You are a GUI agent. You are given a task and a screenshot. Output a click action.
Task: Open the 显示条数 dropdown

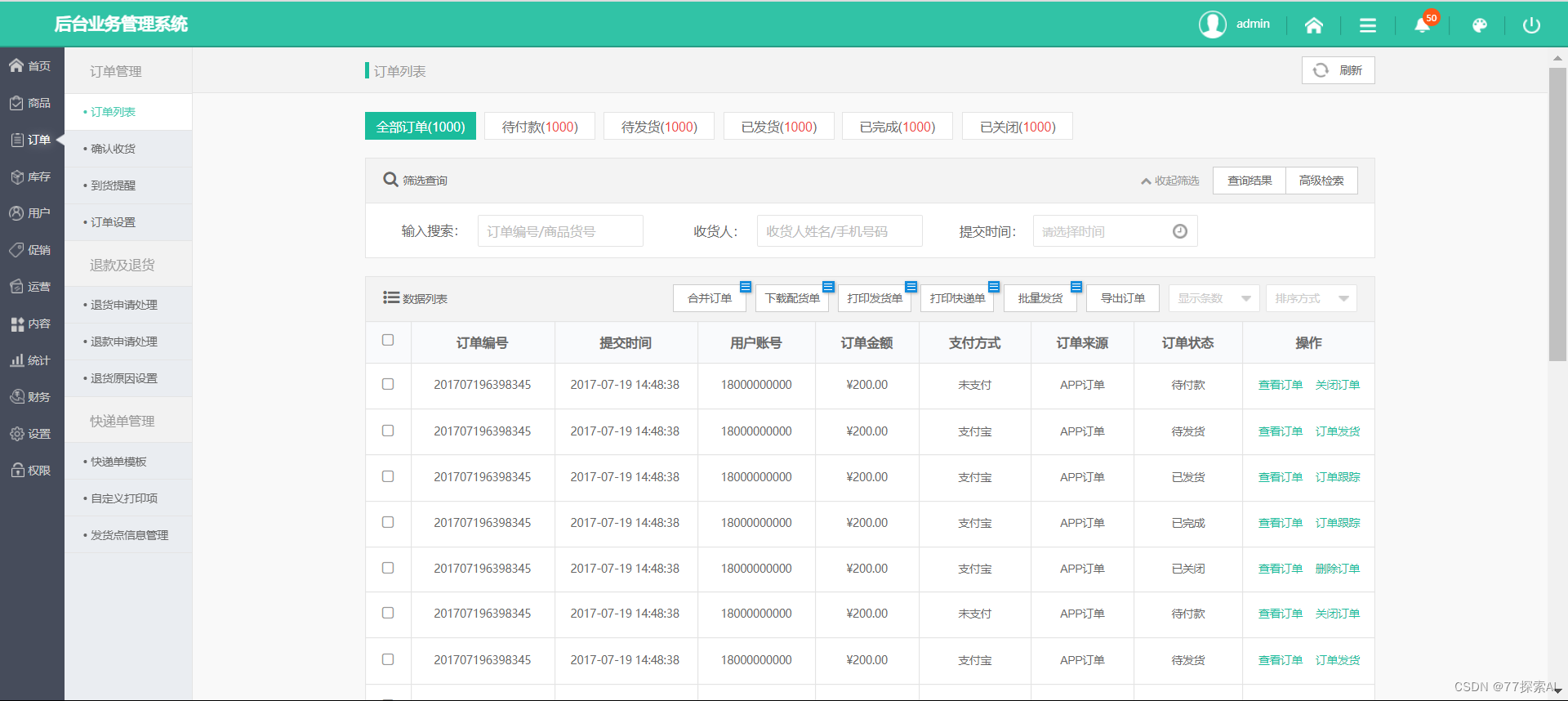[x=1214, y=298]
